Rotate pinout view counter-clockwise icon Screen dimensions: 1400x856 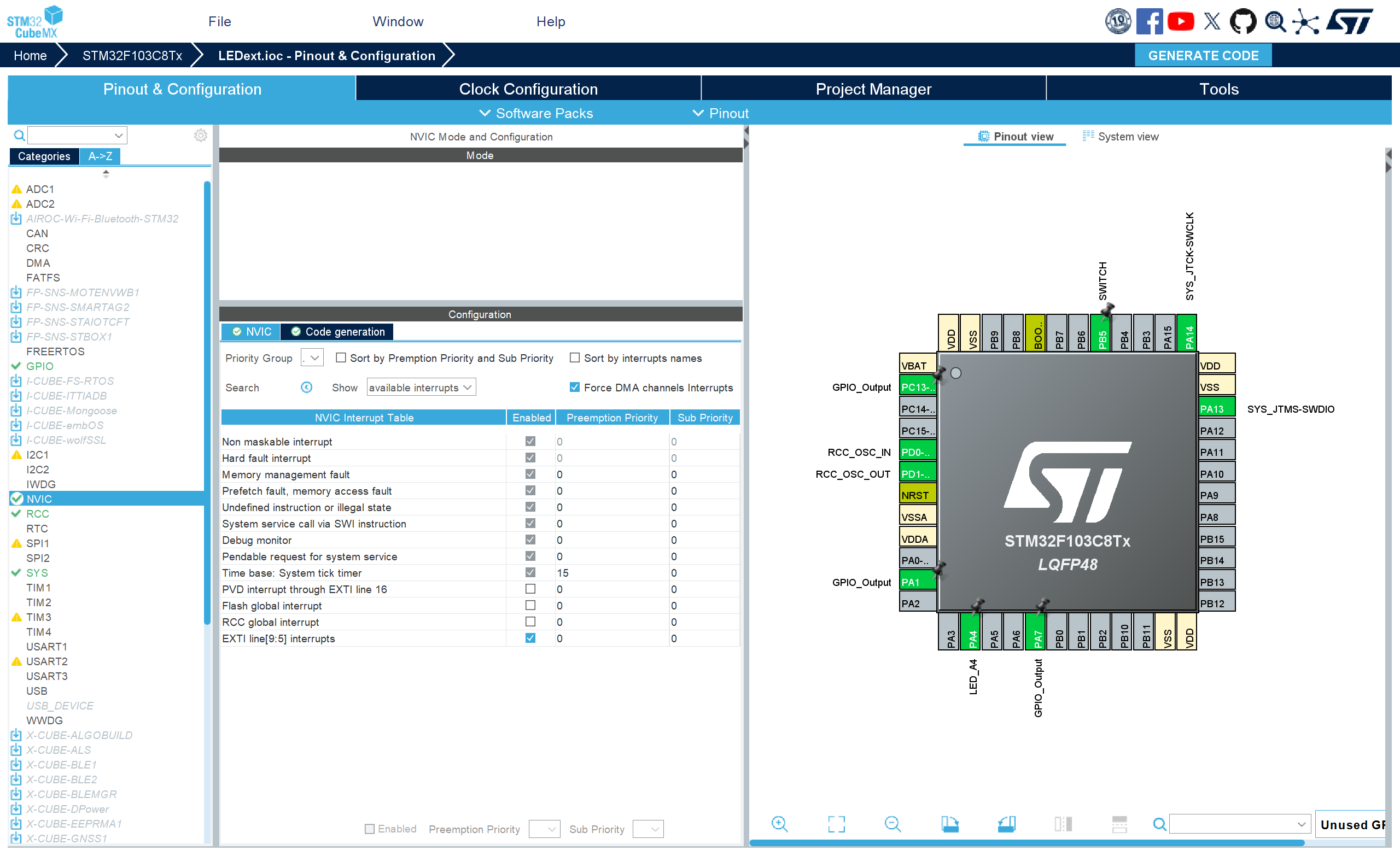(1006, 824)
